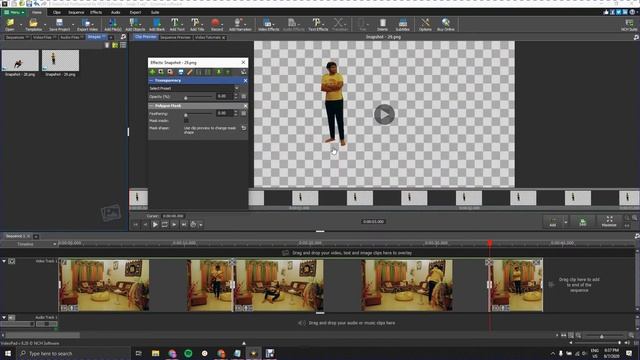Click the Add Objects icon
Image resolution: width=640 pixels, height=360 pixels.
[x=135, y=24]
